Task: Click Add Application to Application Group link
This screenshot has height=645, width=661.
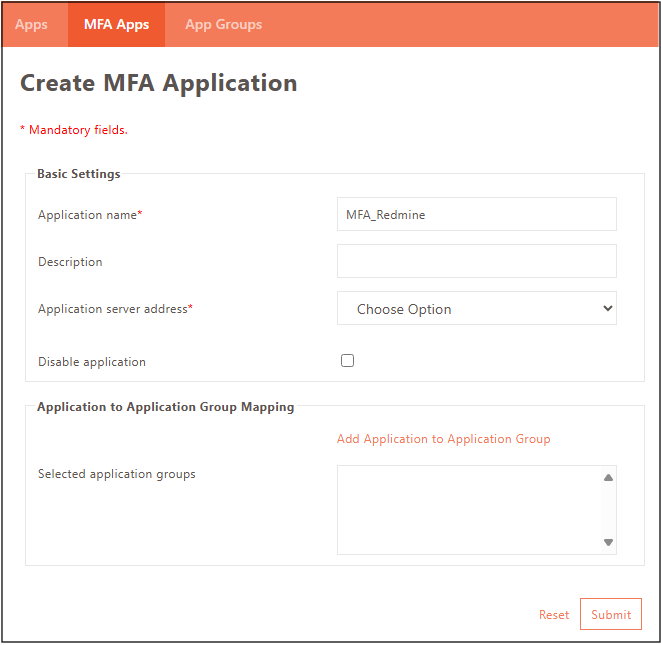Action: (443, 439)
